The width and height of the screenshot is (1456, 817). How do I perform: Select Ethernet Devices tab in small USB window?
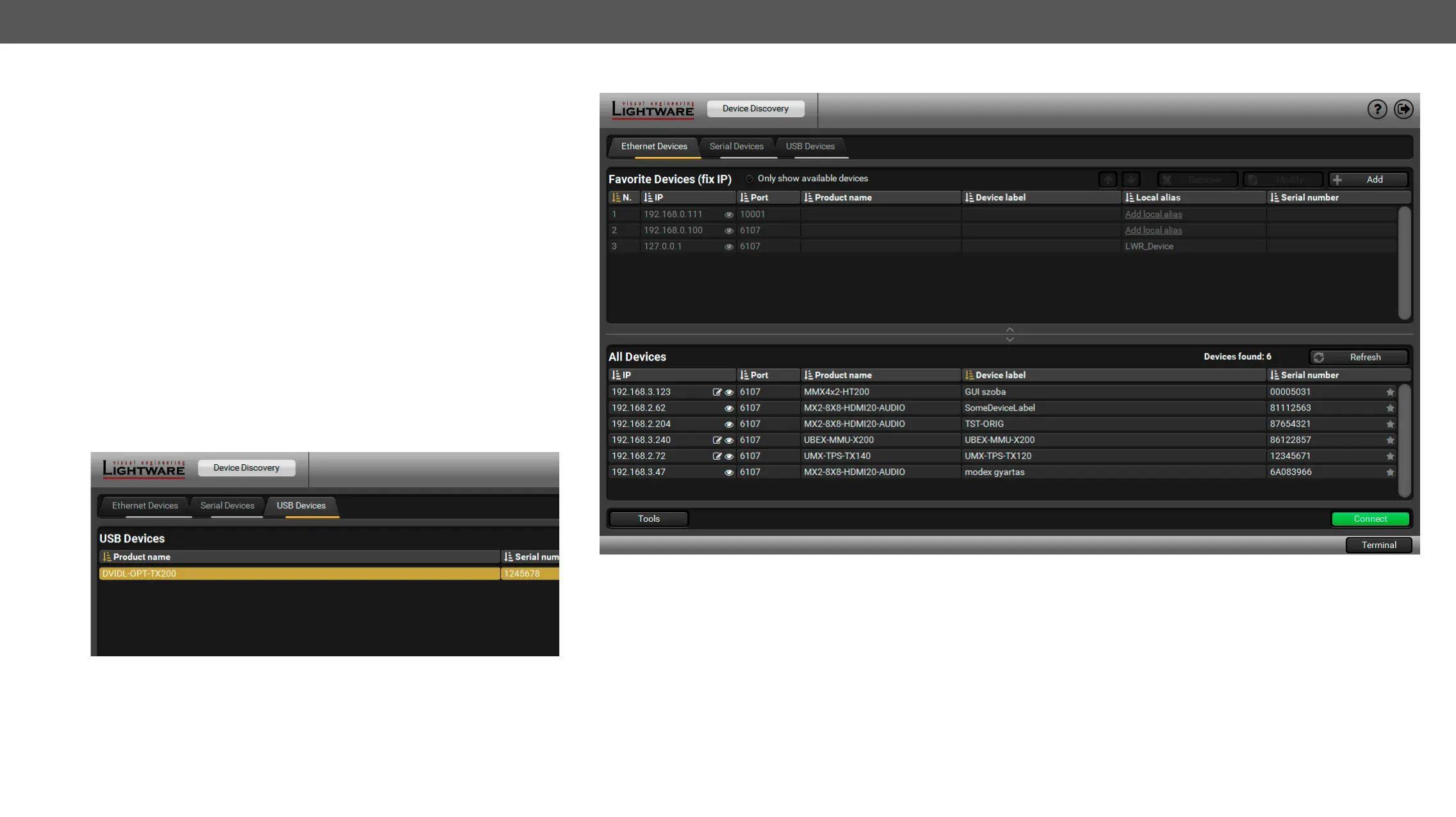click(x=145, y=506)
